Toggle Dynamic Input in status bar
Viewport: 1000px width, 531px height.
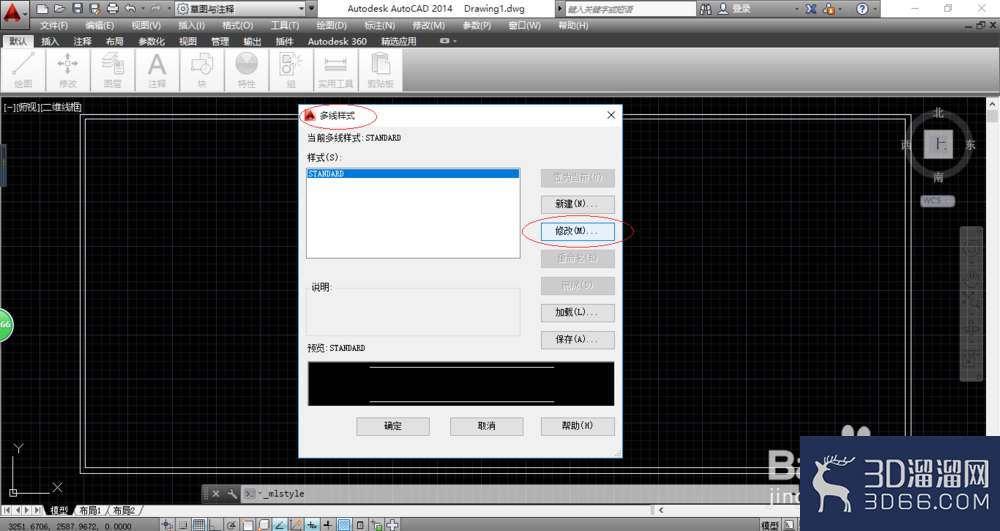click(312, 525)
